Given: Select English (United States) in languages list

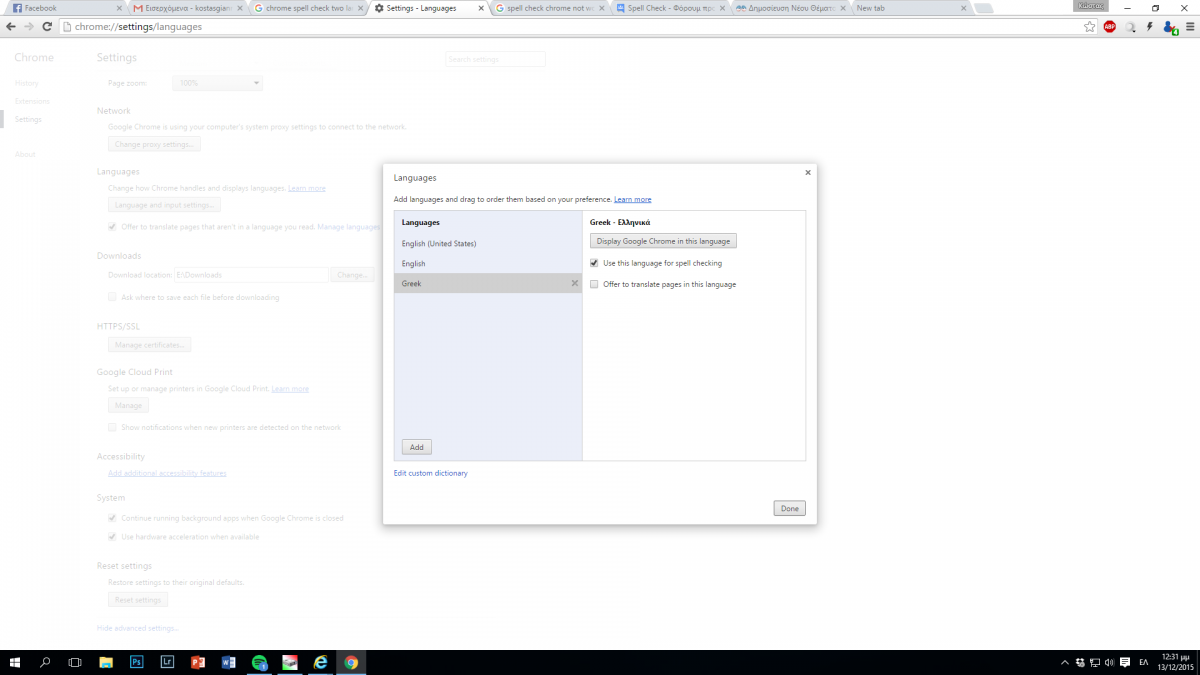Looking at the screenshot, I should point(488,243).
